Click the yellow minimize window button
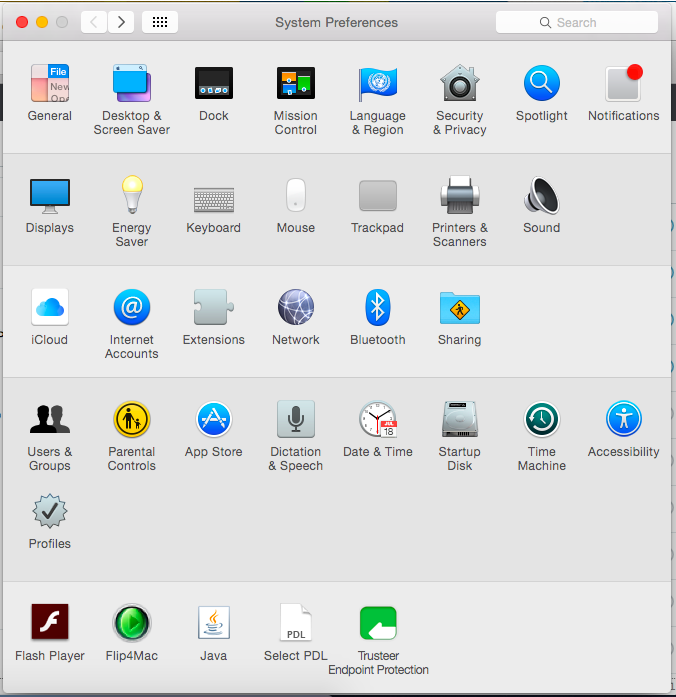 [42, 22]
